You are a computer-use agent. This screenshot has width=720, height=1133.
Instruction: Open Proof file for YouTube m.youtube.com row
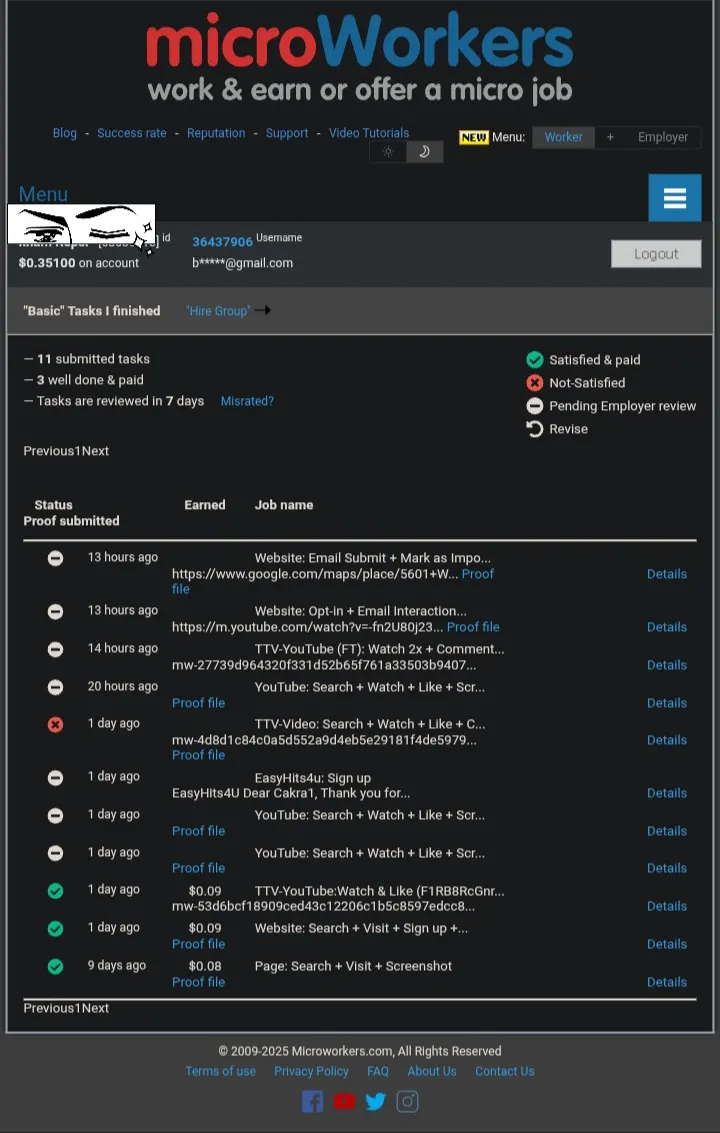point(473,626)
